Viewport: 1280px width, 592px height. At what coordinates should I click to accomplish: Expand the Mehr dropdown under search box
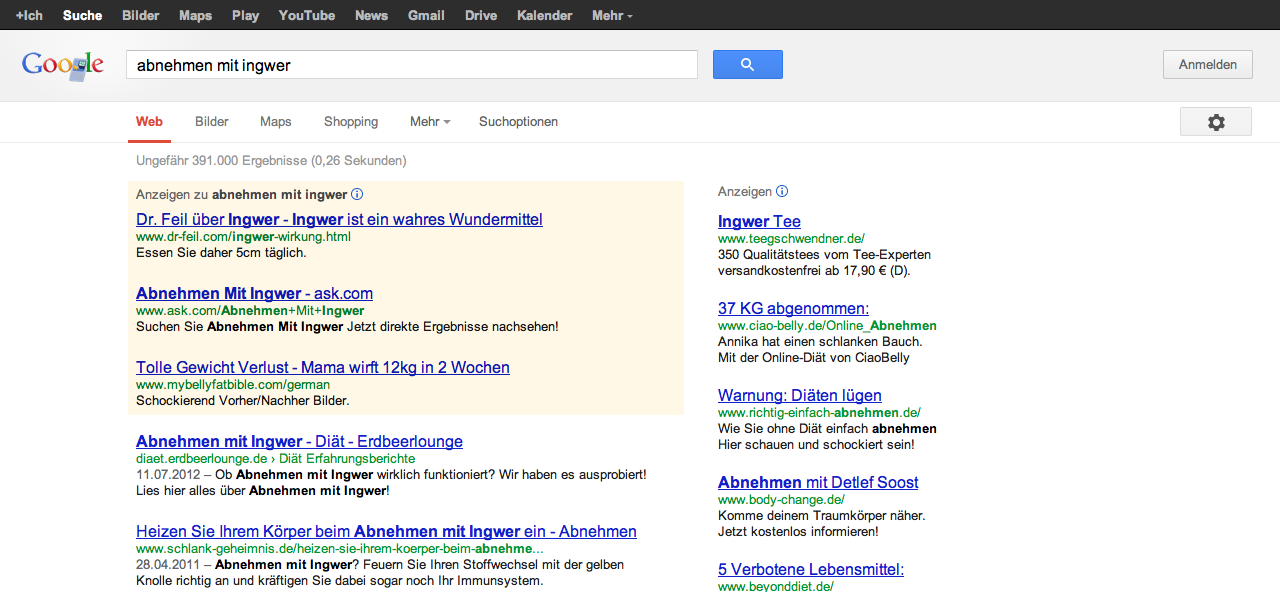(x=429, y=122)
